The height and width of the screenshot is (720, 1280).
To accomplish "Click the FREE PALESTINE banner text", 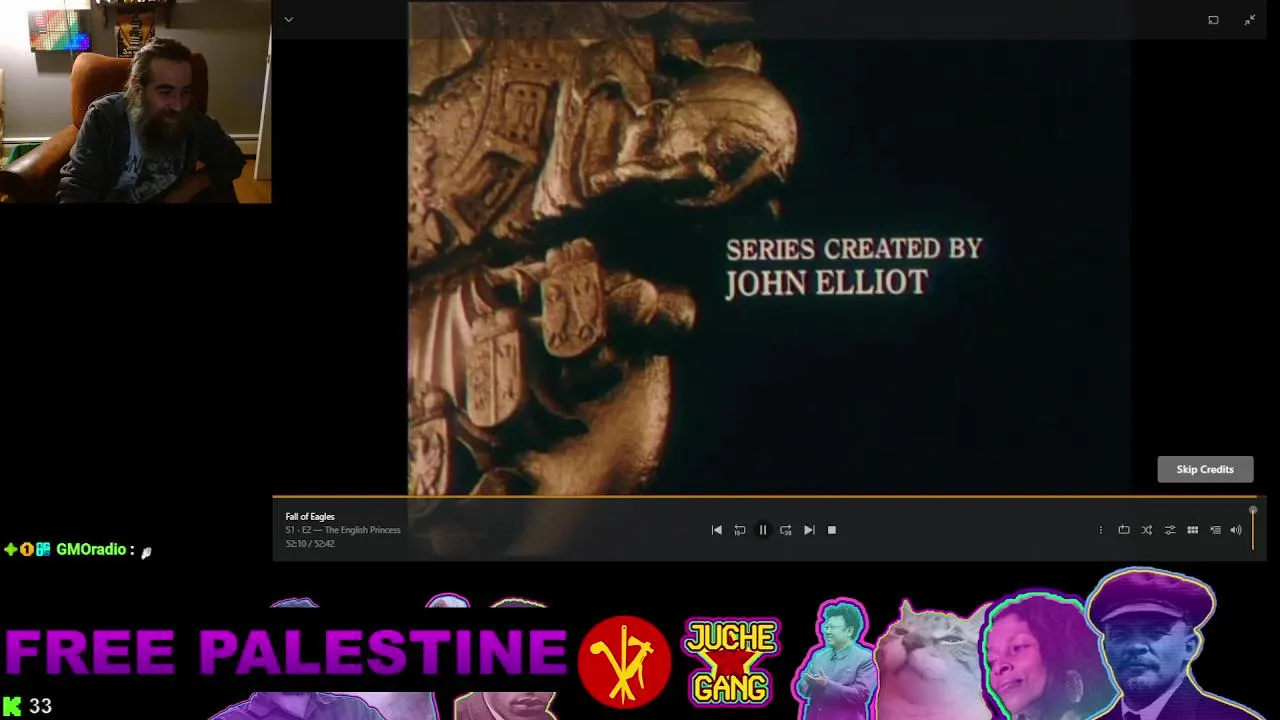I will click(286, 652).
